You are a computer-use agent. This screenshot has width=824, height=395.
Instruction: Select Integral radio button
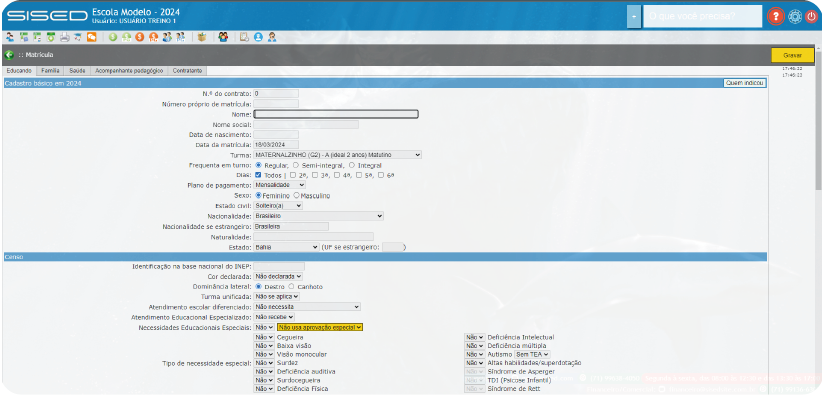[x=352, y=165]
